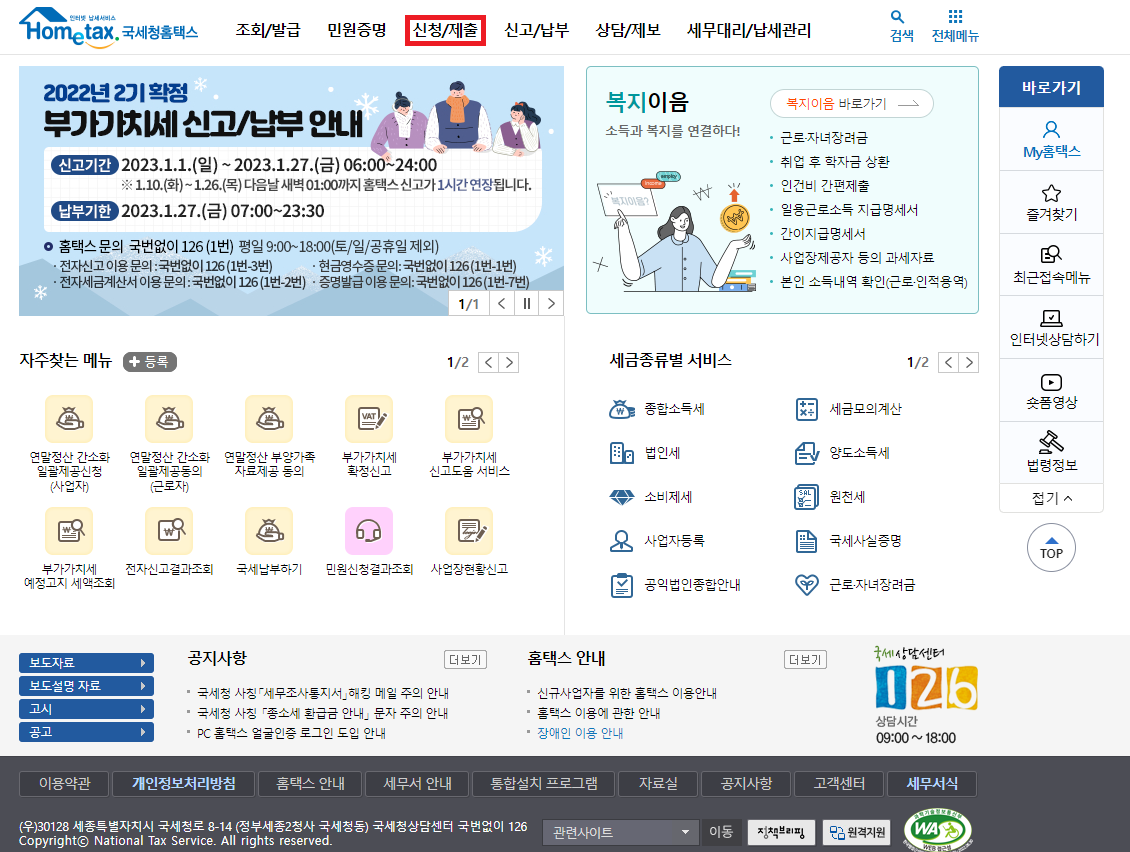Go to previous 세금종류별 서비스 page
Screen dimensions: 1130x852
(948, 363)
